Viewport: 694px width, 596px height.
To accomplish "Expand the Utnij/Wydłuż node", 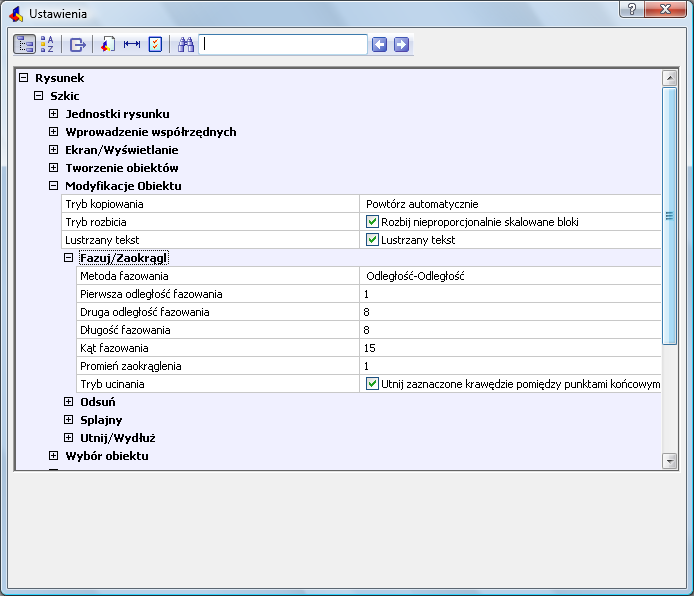I will pos(68,438).
